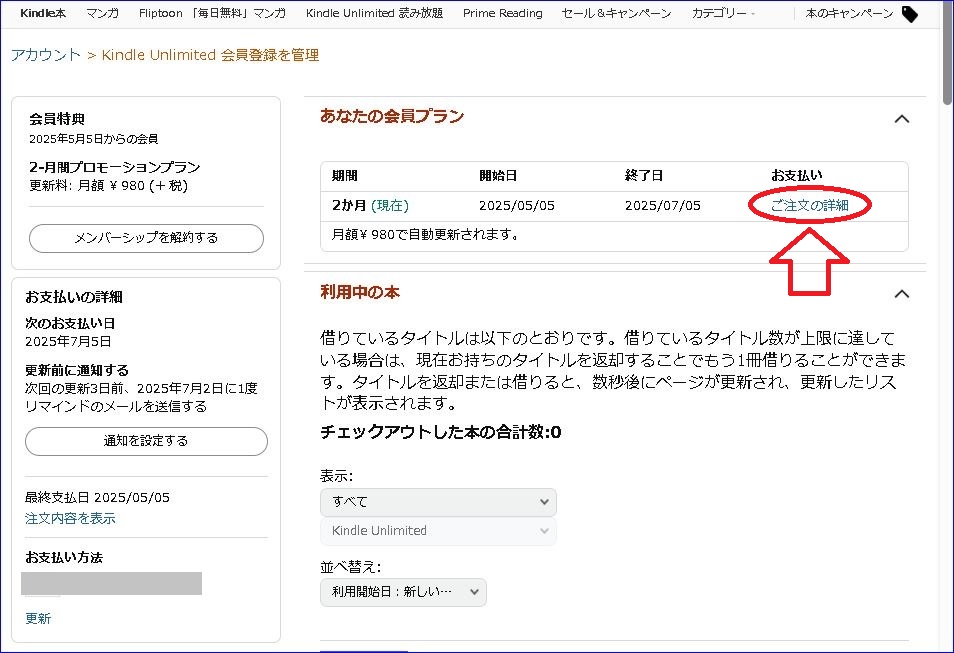Screen dimensions: 954x653
Task: Collapse the 利用中の本 section
Action: pyautogui.click(x=902, y=294)
